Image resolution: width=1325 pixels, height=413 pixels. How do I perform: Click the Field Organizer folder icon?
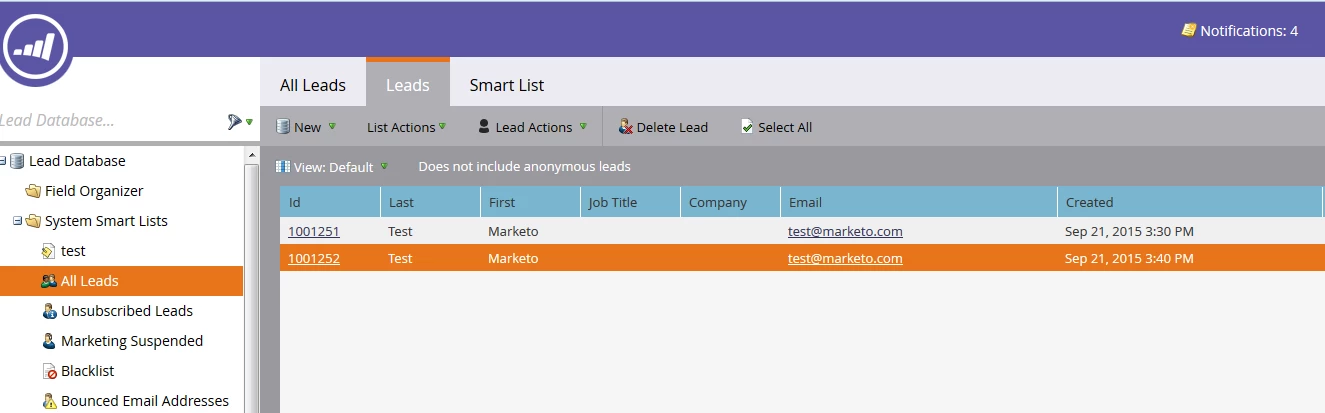[33, 191]
